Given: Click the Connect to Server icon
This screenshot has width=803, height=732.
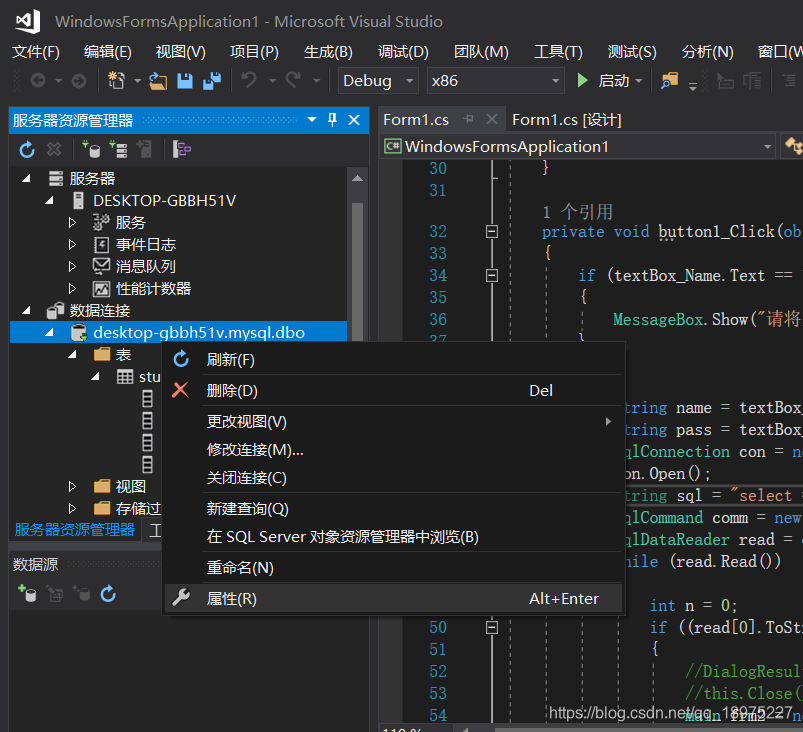Looking at the screenshot, I should (x=118, y=150).
